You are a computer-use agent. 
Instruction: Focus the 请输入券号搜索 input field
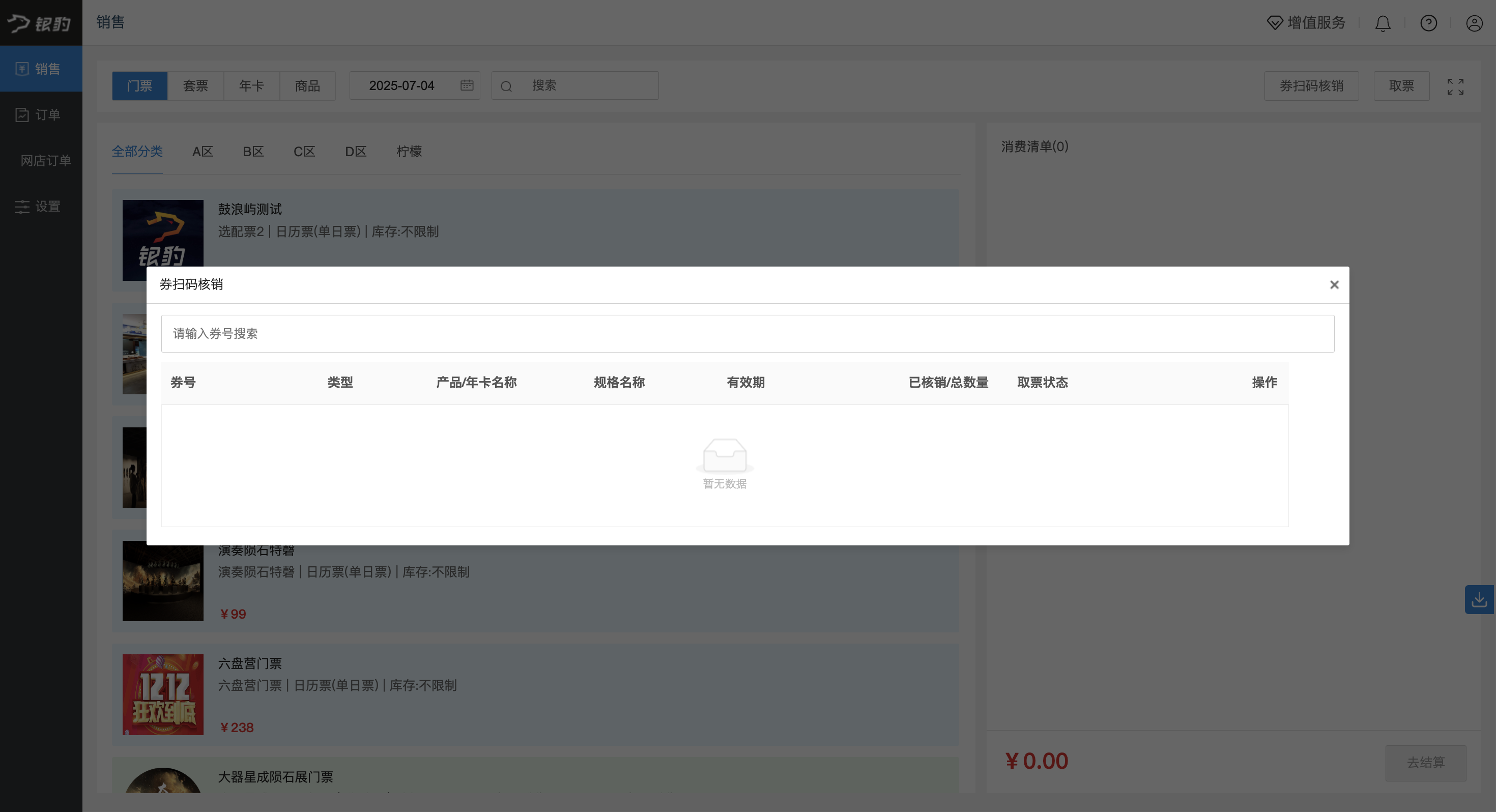pyautogui.click(x=747, y=333)
